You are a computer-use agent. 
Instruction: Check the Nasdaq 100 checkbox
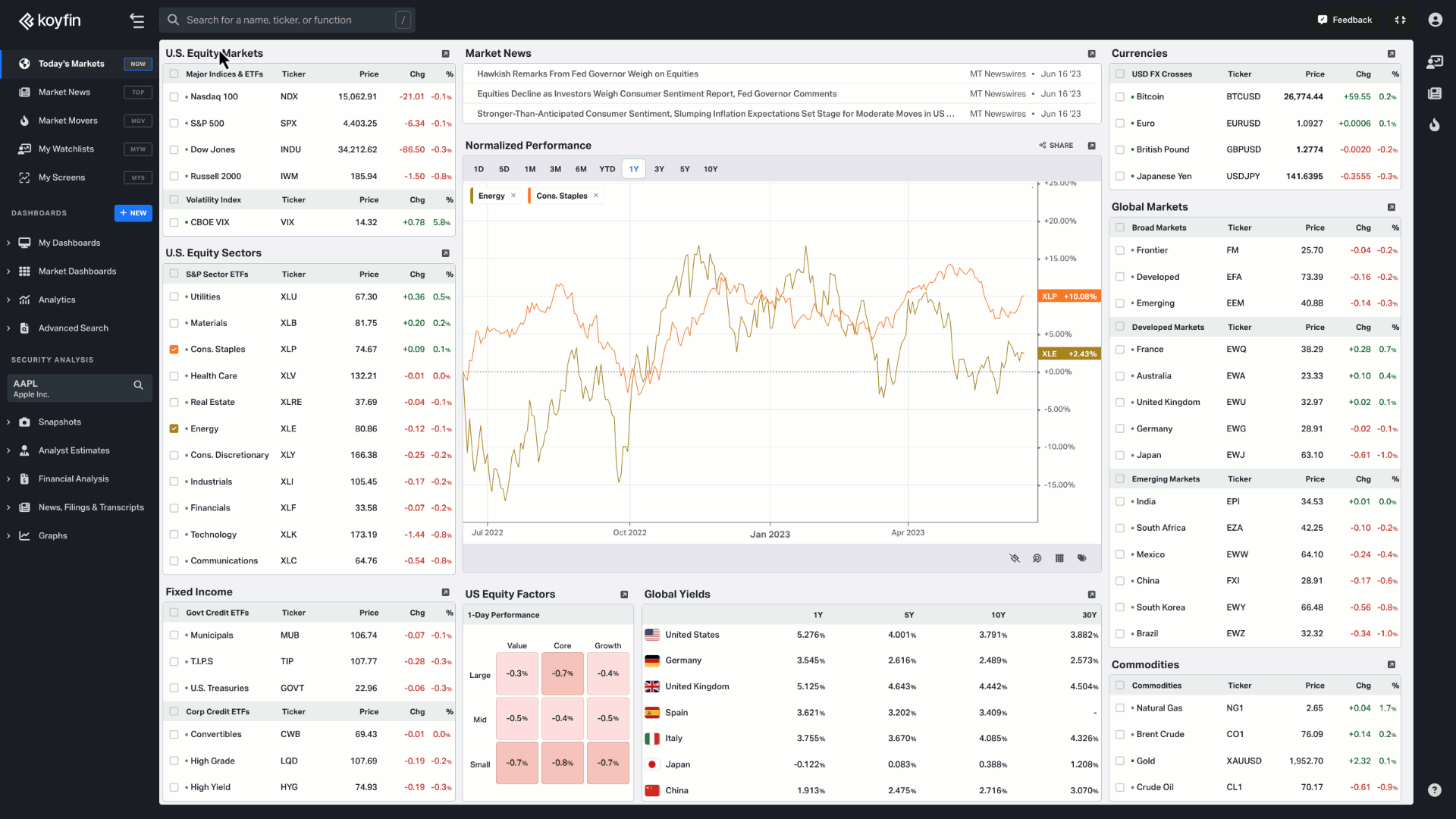[x=174, y=97]
